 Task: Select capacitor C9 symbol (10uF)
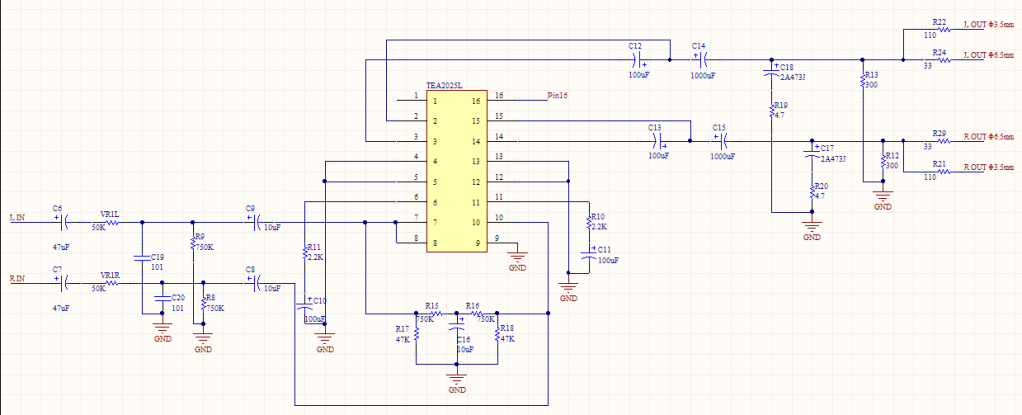pyautogui.click(x=251, y=222)
